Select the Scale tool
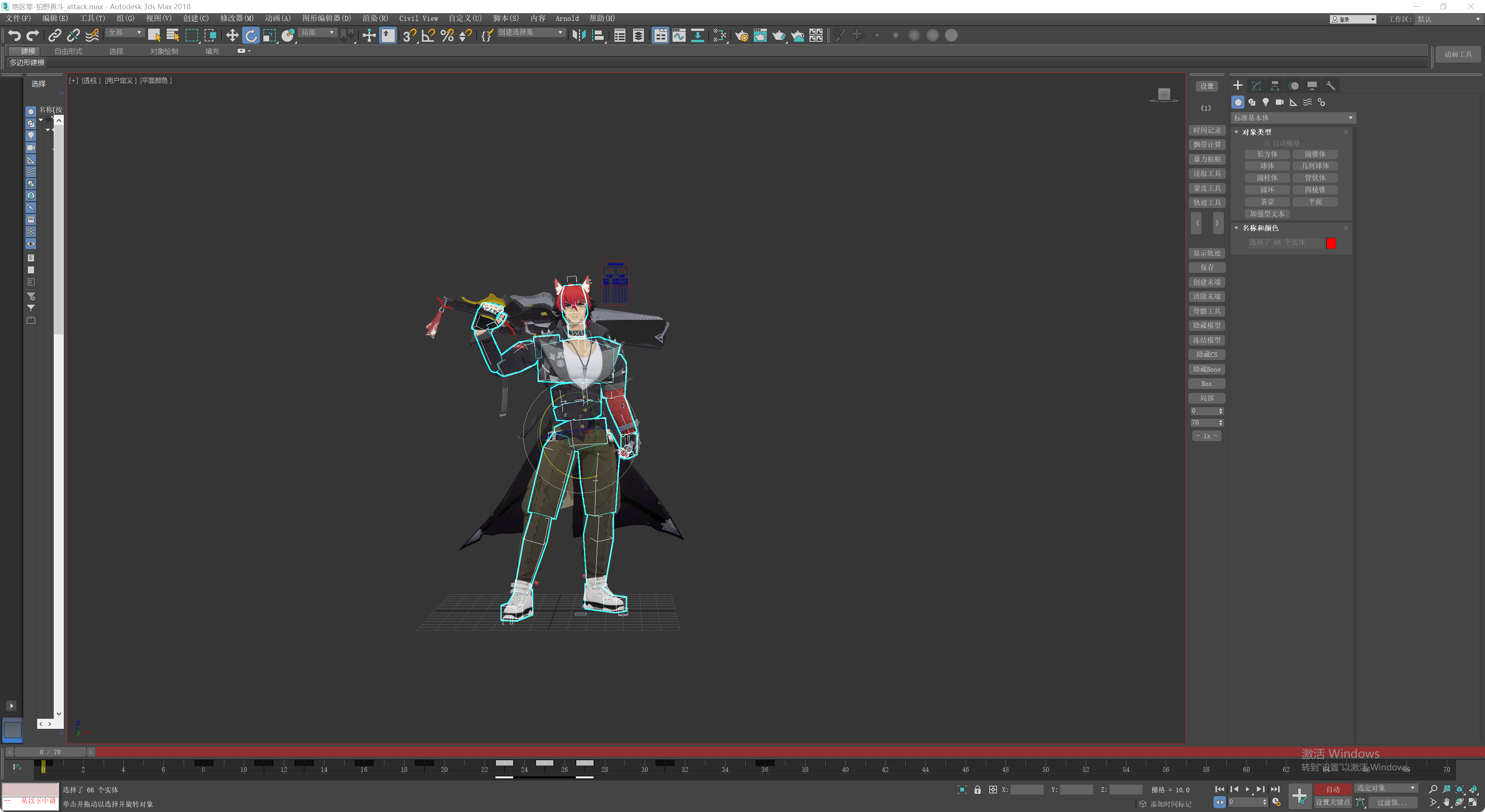The width and height of the screenshot is (1485, 812). (x=269, y=36)
